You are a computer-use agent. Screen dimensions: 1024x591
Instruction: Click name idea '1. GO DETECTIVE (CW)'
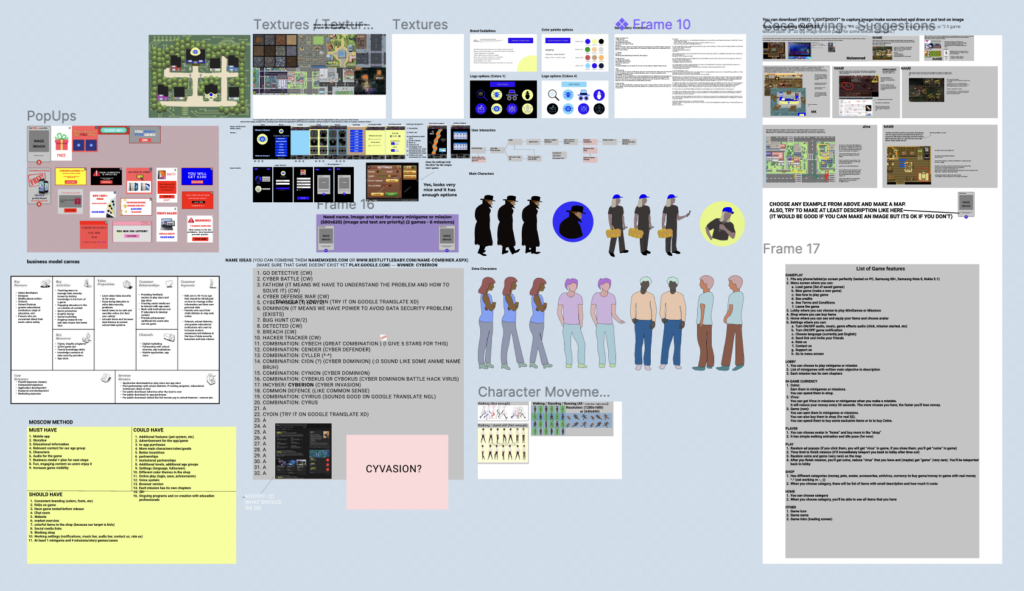[284, 273]
